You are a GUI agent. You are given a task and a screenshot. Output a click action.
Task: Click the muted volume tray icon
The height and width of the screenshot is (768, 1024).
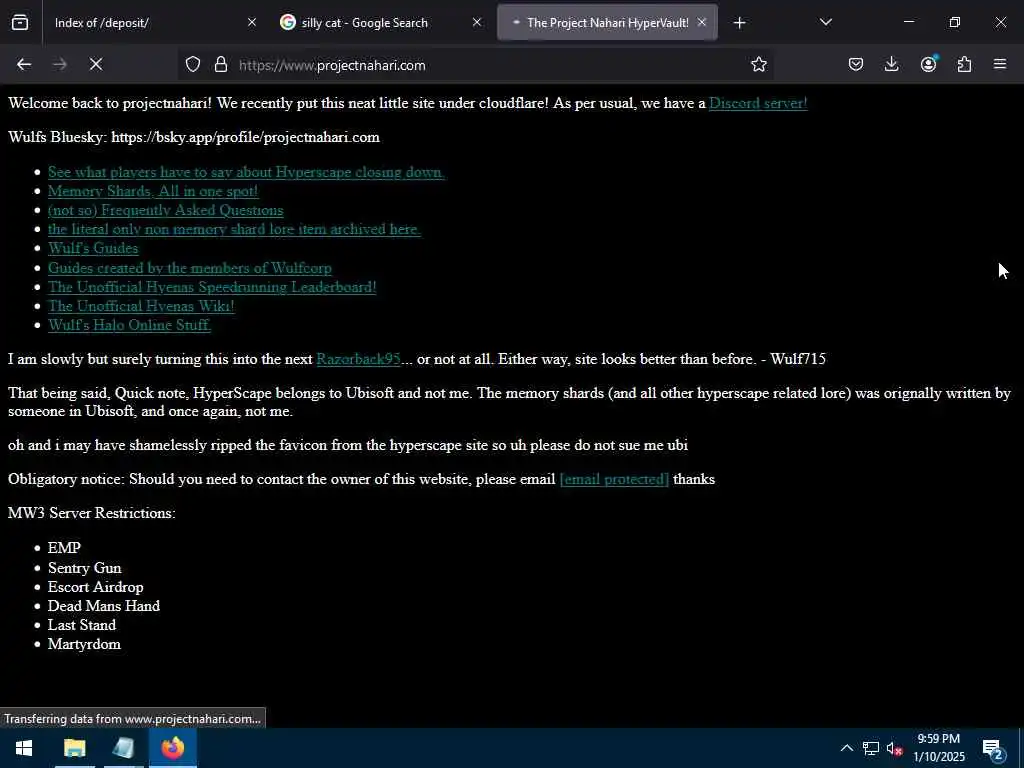(894, 748)
